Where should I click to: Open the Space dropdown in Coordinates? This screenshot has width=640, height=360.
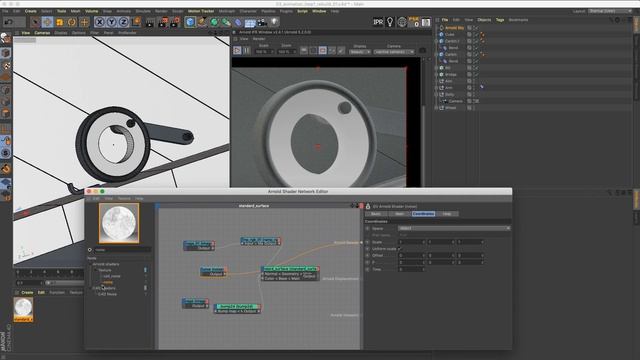pyautogui.click(x=454, y=228)
